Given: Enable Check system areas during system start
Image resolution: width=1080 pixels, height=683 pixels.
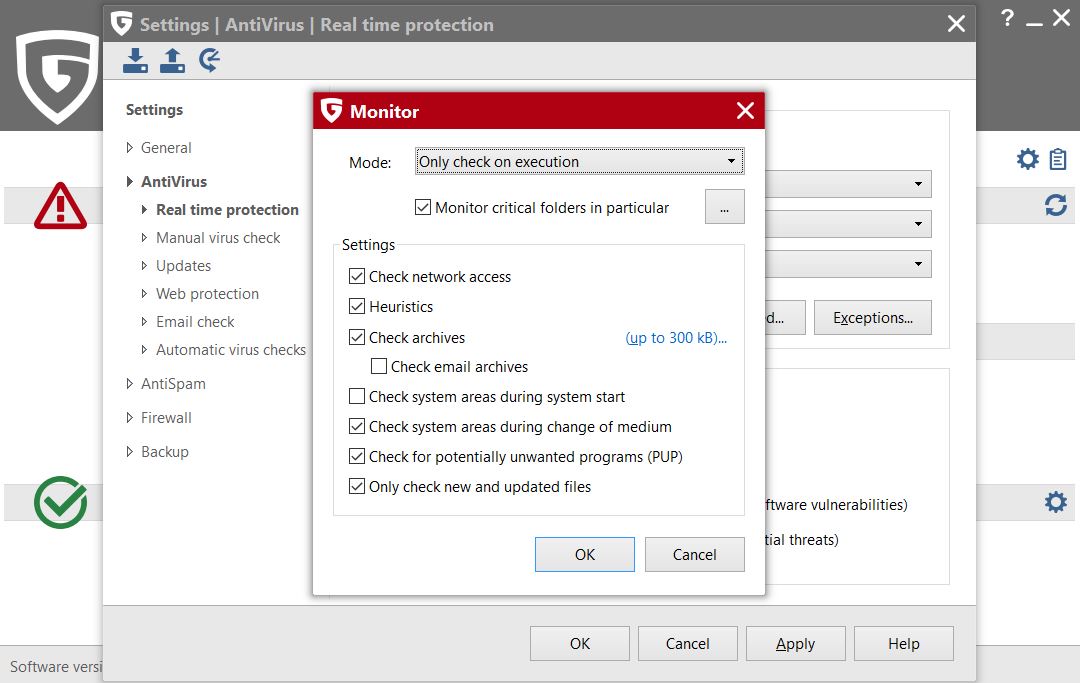Looking at the screenshot, I should pos(357,397).
